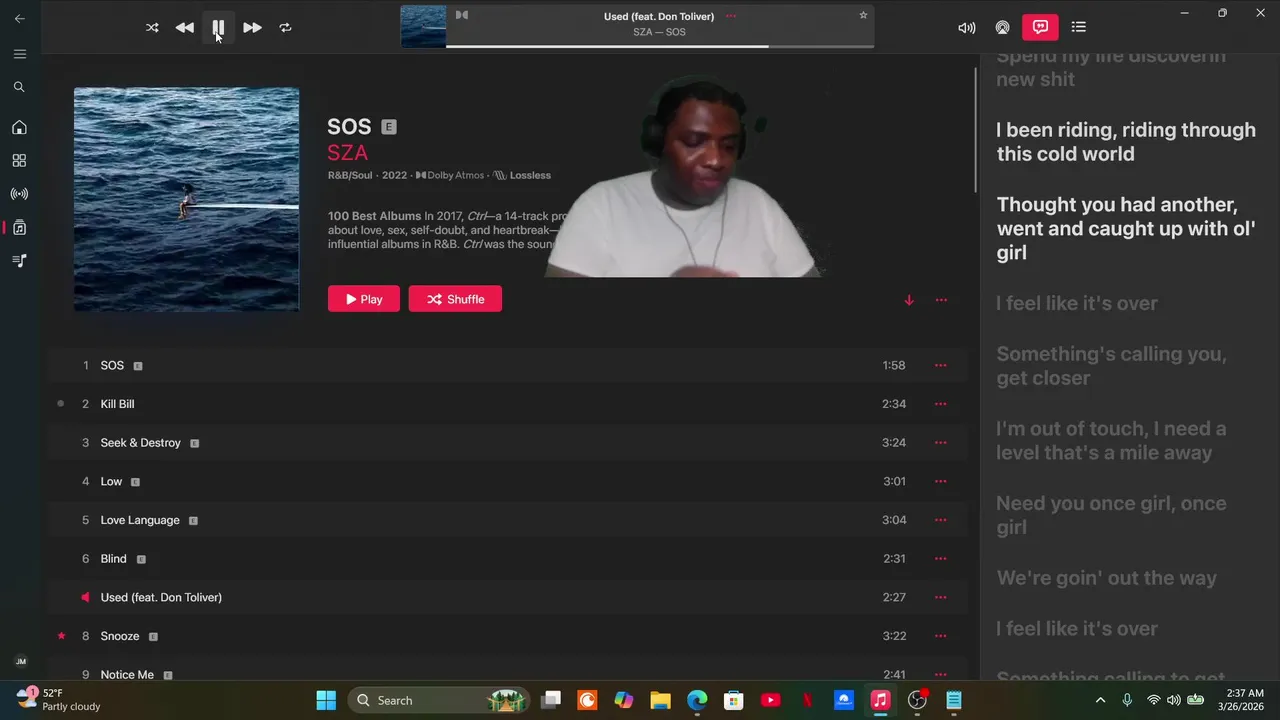This screenshot has width=1280, height=720.
Task: Open more options for Blind
Action: [x=940, y=559]
